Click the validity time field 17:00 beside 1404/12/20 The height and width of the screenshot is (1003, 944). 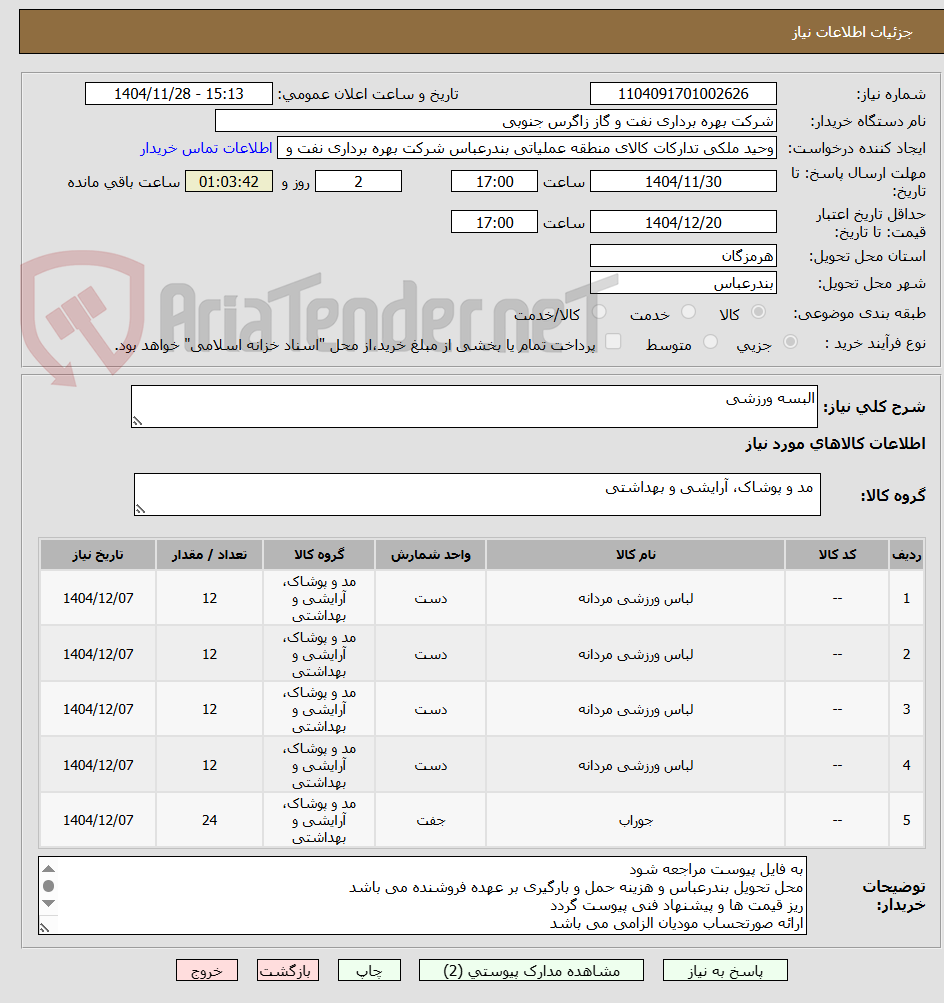click(x=494, y=222)
